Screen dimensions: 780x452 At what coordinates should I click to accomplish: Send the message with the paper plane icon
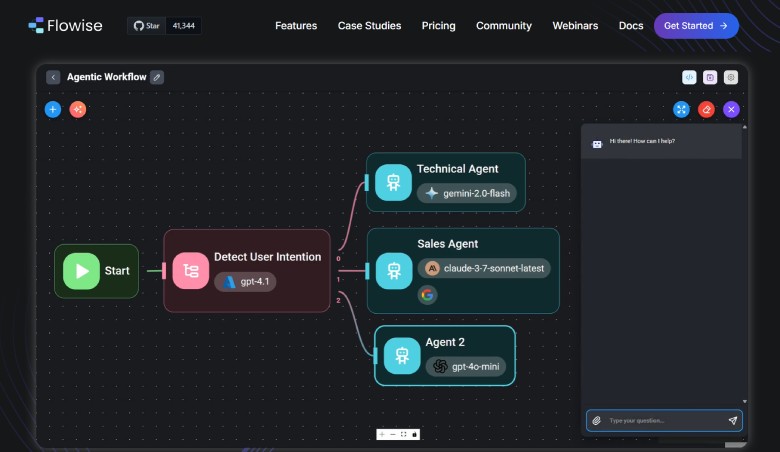[732, 421]
